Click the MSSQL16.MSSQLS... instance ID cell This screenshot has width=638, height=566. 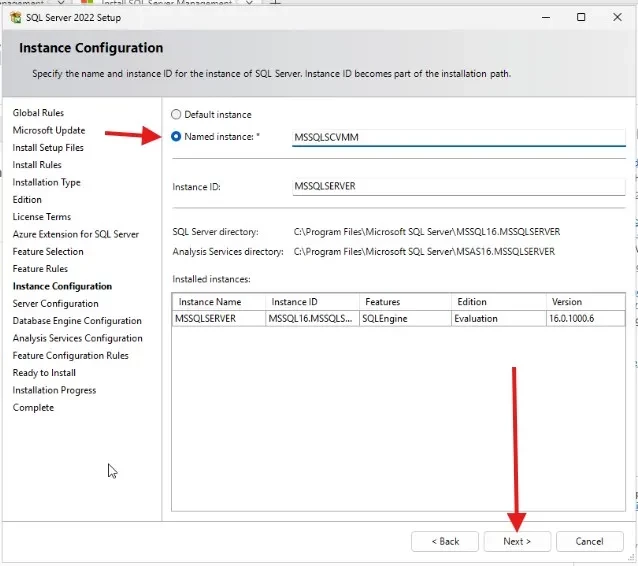pyautogui.click(x=312, y=319)
